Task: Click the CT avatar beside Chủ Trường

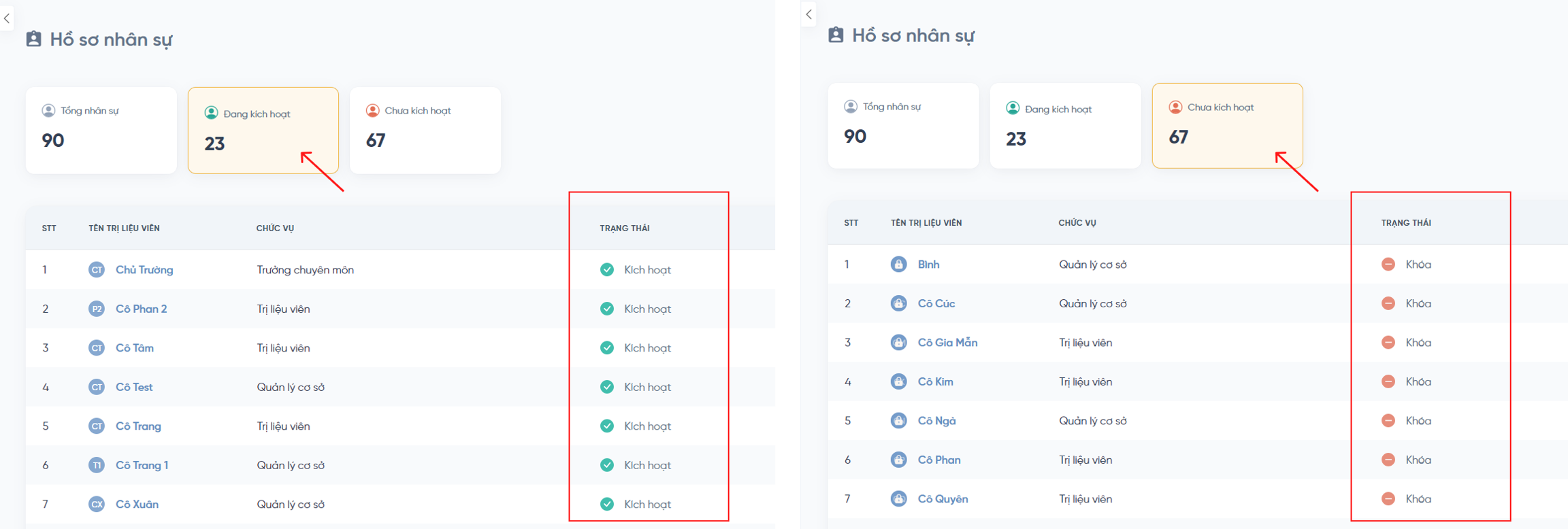Action: point(97,270)
